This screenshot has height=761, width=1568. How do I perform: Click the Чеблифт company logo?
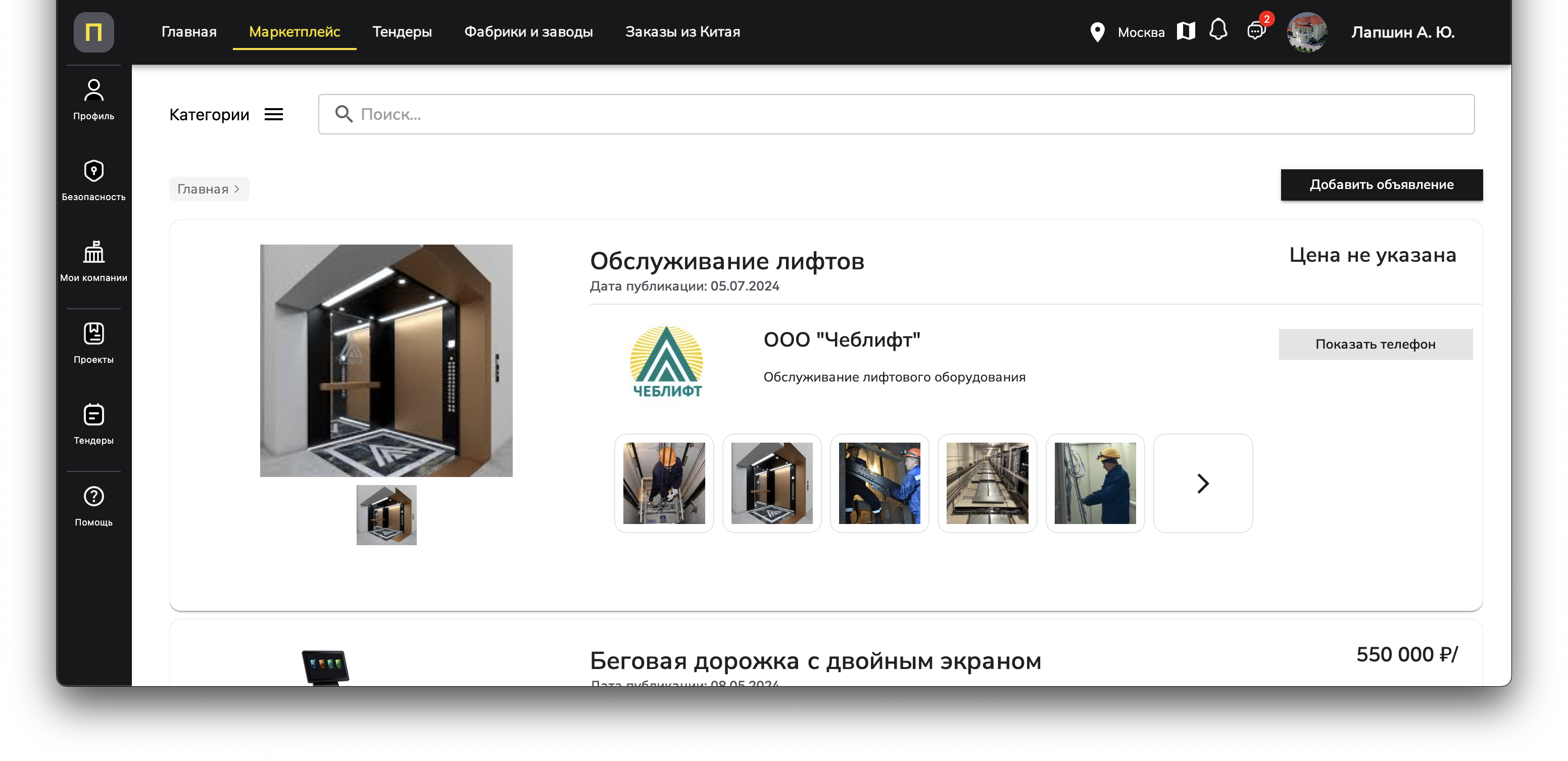click(x=666, y=362)
